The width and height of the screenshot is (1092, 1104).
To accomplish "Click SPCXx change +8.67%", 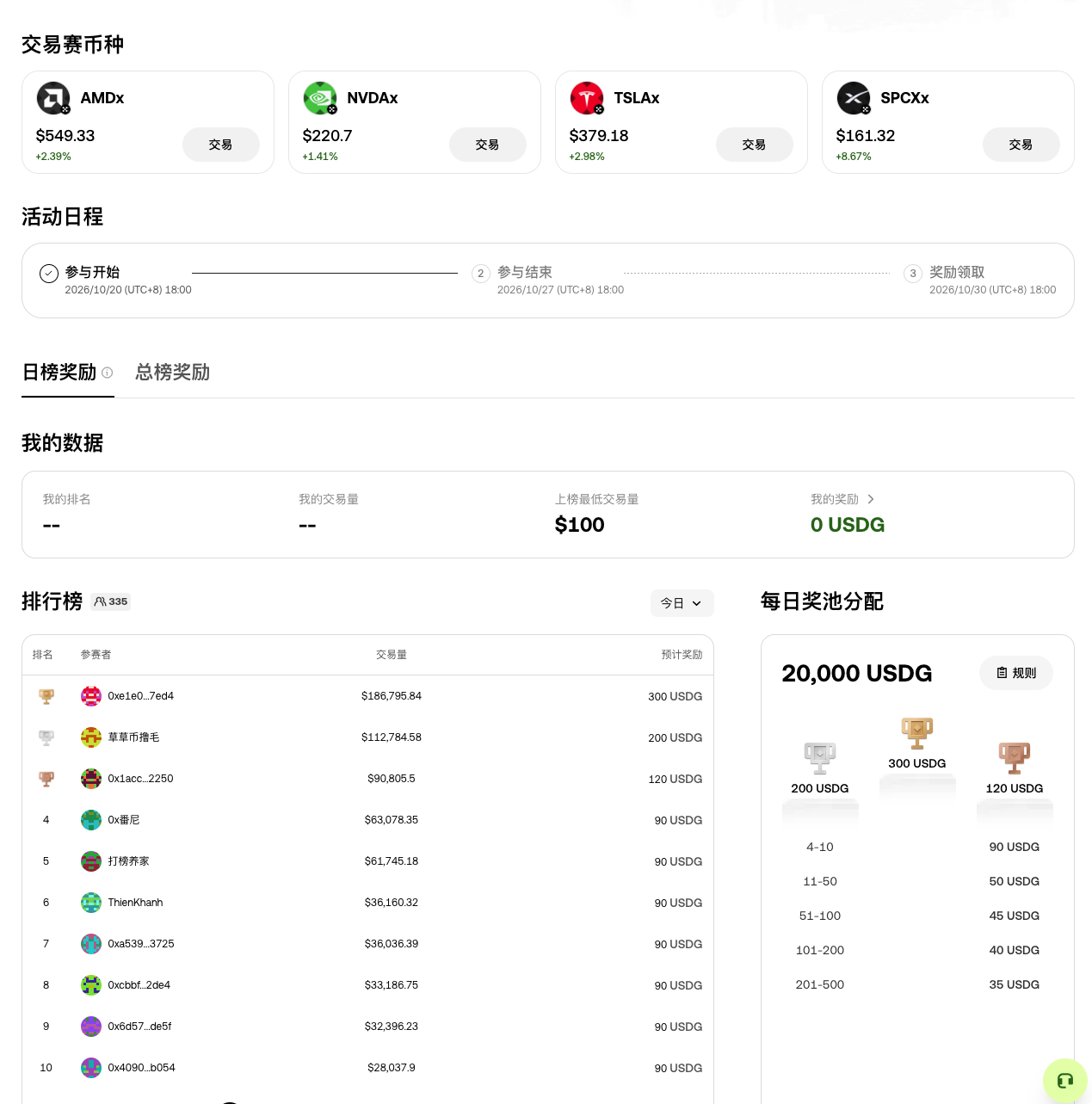I will [x=854, y=157].
